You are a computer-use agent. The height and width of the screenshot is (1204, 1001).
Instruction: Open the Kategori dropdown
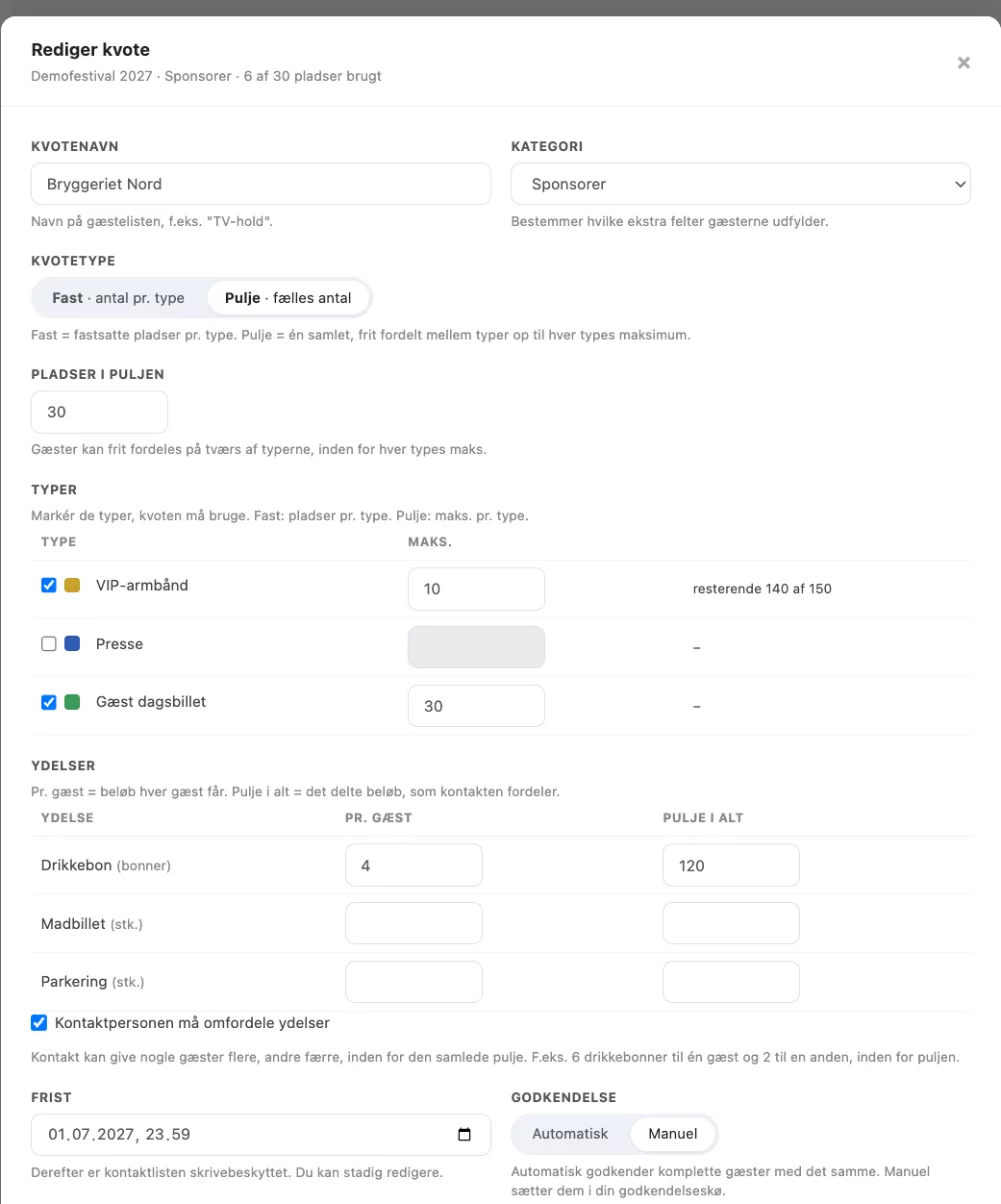(x=741, y=184)
